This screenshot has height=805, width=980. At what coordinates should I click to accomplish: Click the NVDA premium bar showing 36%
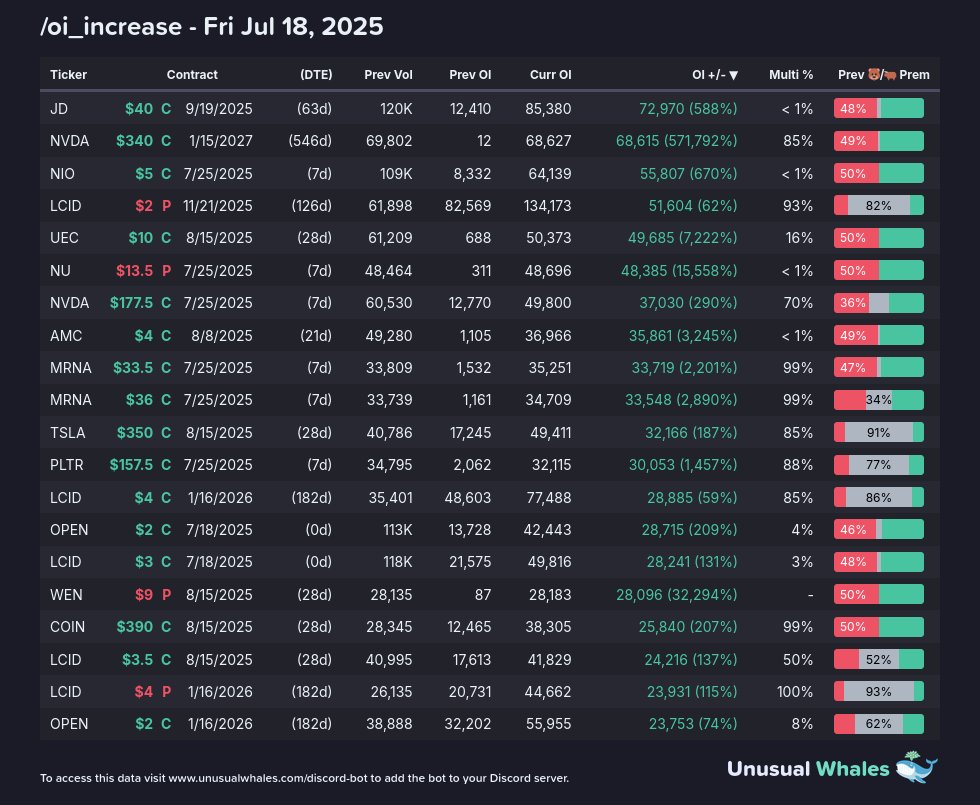coord(879,302)
